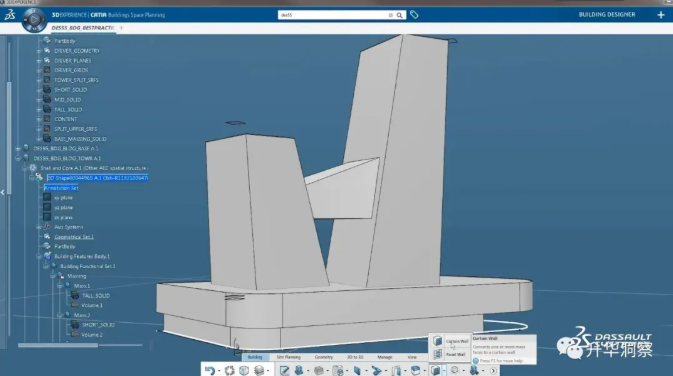Click the plus icon next to BUILDING DESIGNER

coord(661,15)
